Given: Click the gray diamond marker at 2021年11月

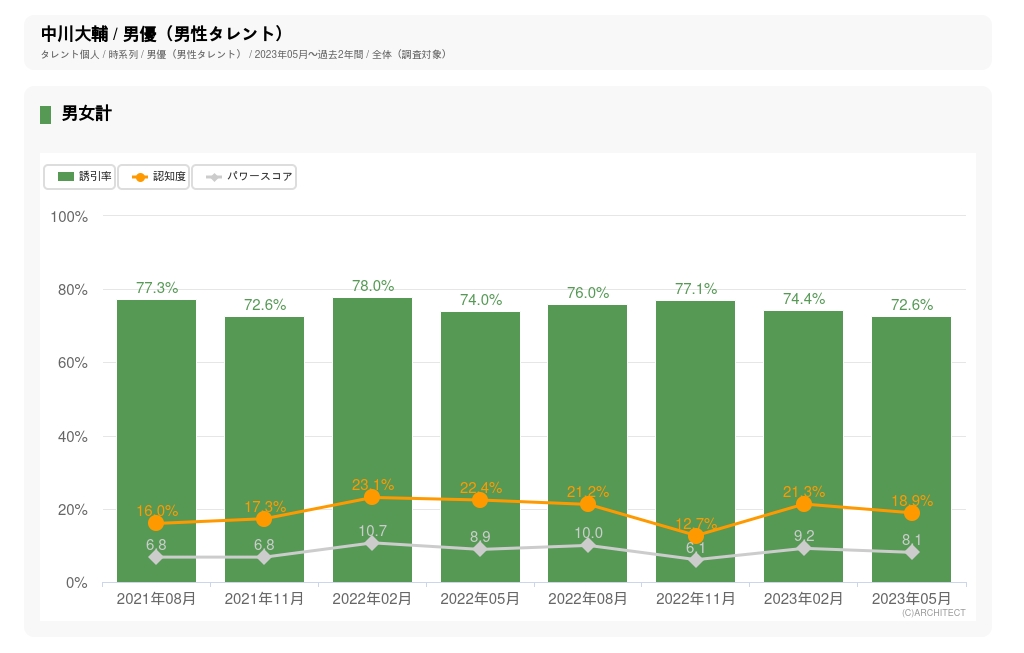Looking at the screenshot, I should [x=264, y=557].
